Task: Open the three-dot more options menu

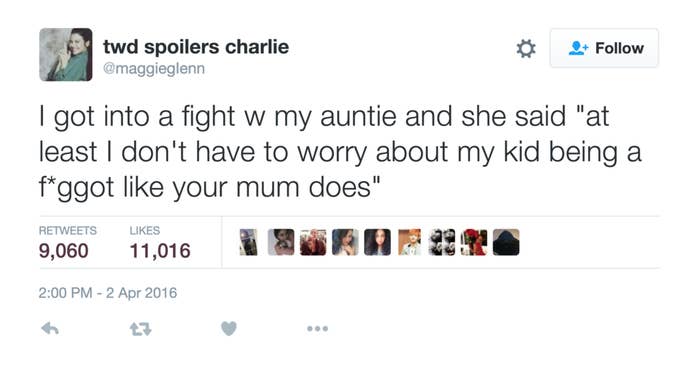Action: 318,329
